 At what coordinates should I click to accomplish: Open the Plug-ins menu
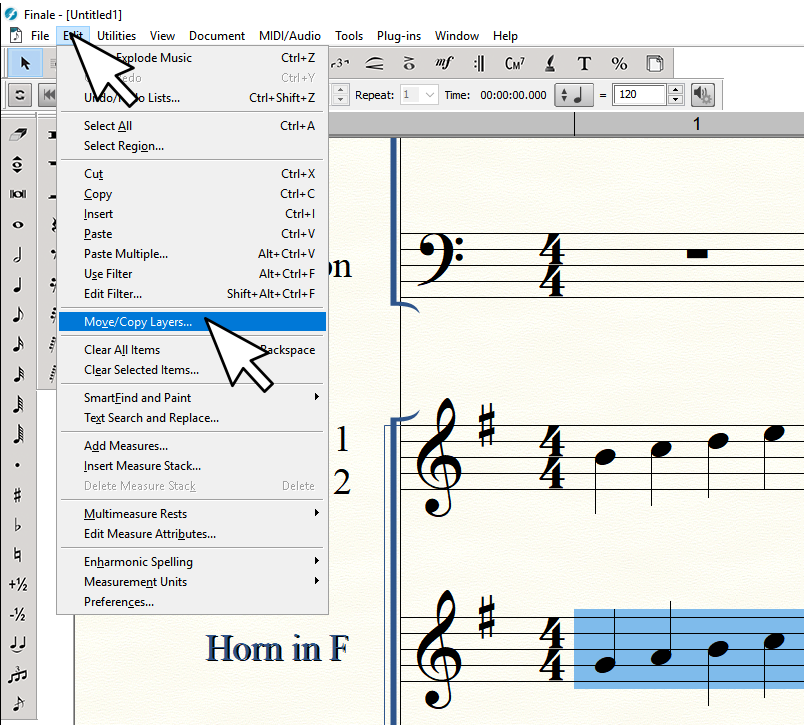[399, 36]
